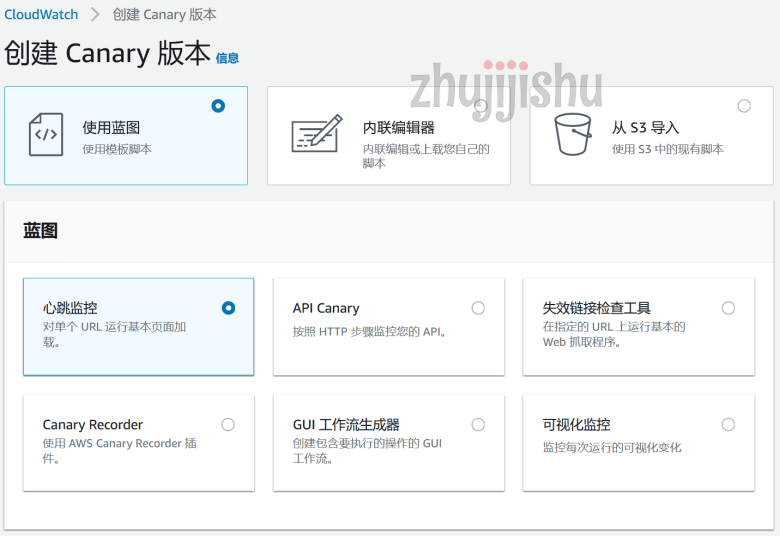Click the 可视化监控 blueprint title

click(576, 425)
